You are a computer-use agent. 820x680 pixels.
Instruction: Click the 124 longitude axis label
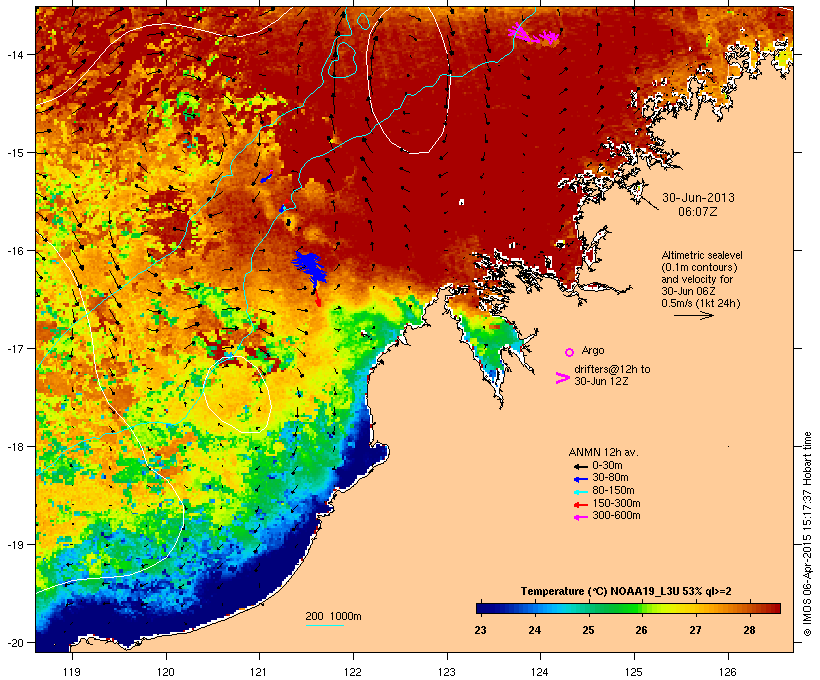540,672
